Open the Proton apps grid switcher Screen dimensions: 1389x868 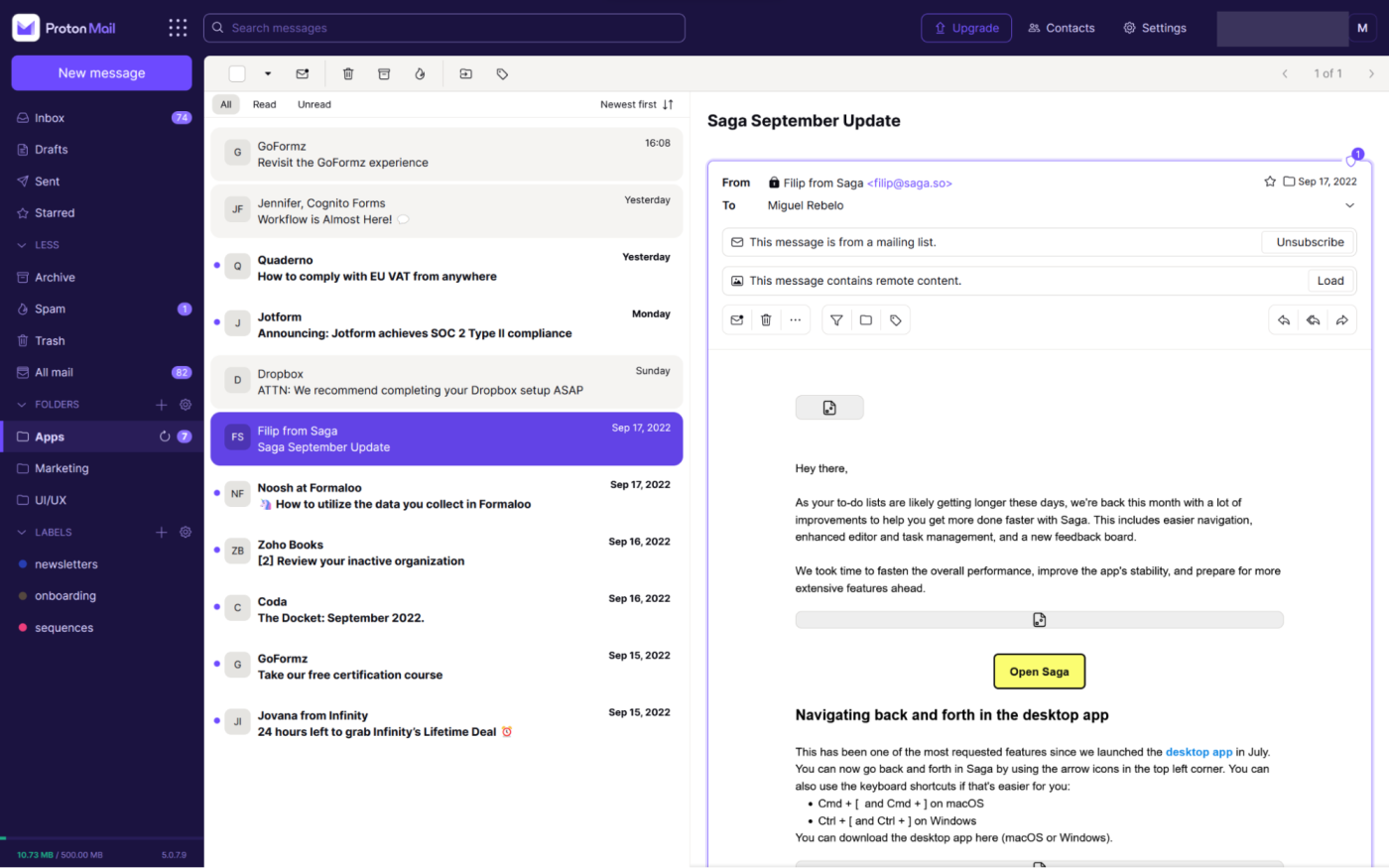(178, 28)
